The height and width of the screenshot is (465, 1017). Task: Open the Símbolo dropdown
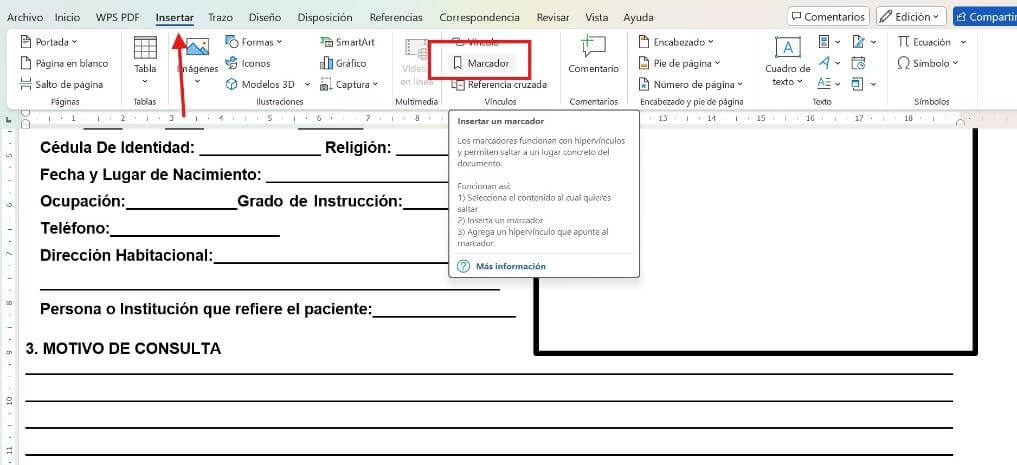tap(927, 63)
